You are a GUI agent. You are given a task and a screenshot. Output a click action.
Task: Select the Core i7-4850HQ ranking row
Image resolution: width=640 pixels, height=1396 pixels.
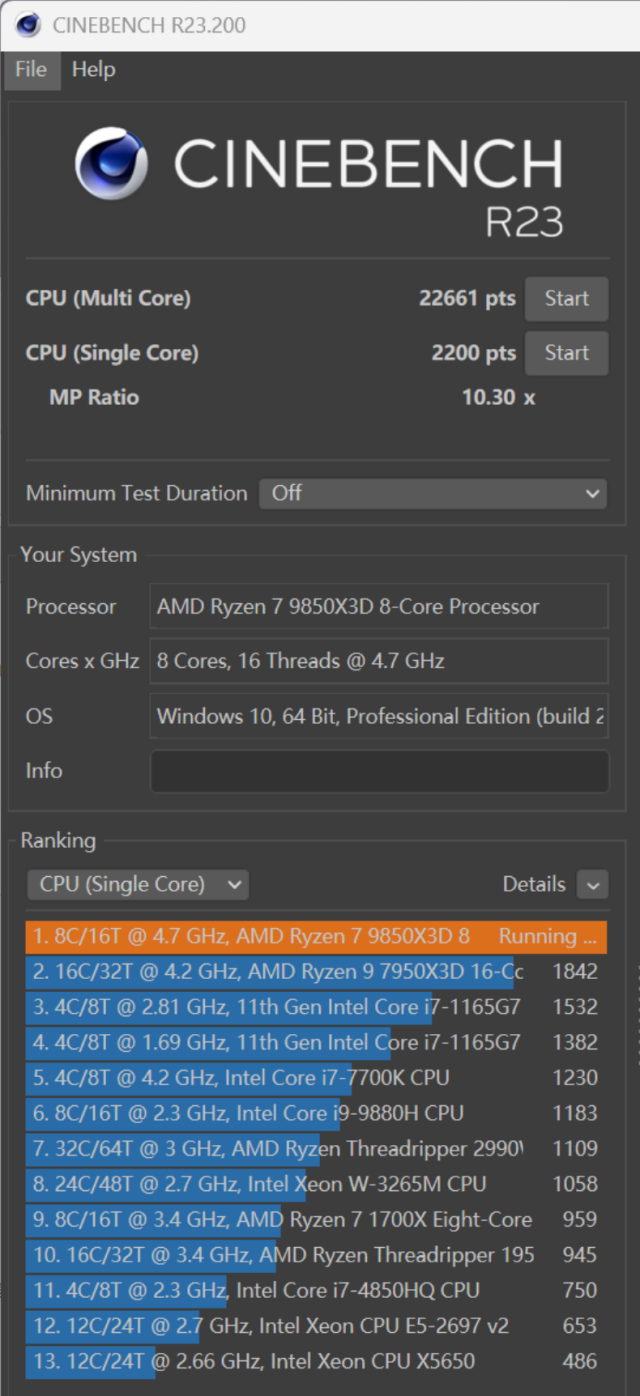[316, 1290]
